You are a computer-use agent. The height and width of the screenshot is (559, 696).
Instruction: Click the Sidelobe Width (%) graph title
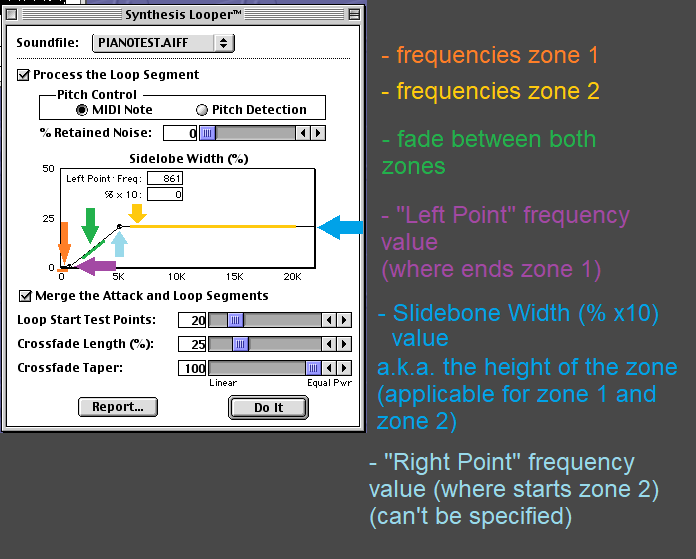(x=189, y=159)
